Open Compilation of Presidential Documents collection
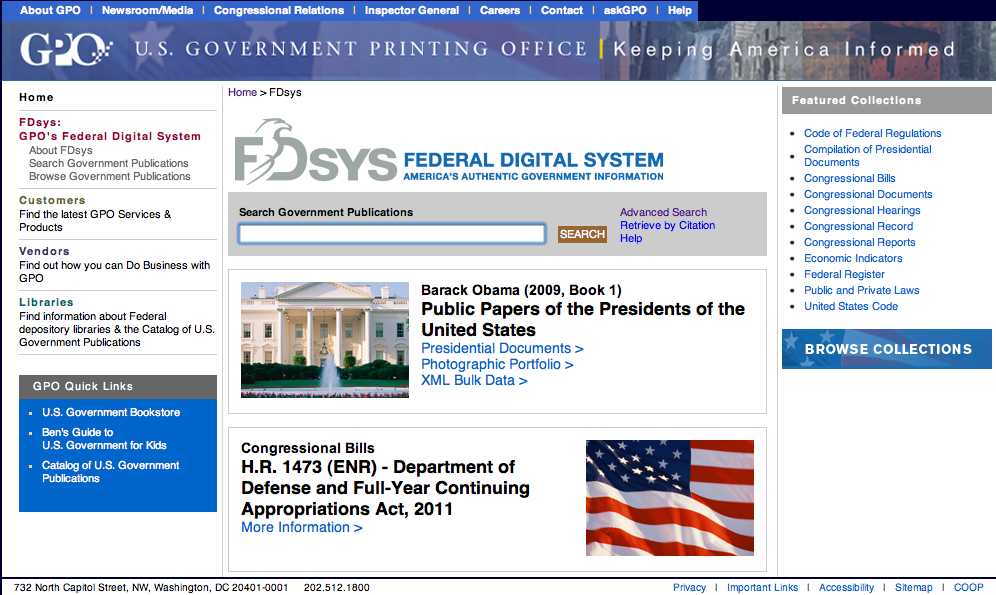The height and width of the screenshot is (595, 996). (x=867, y=156)
